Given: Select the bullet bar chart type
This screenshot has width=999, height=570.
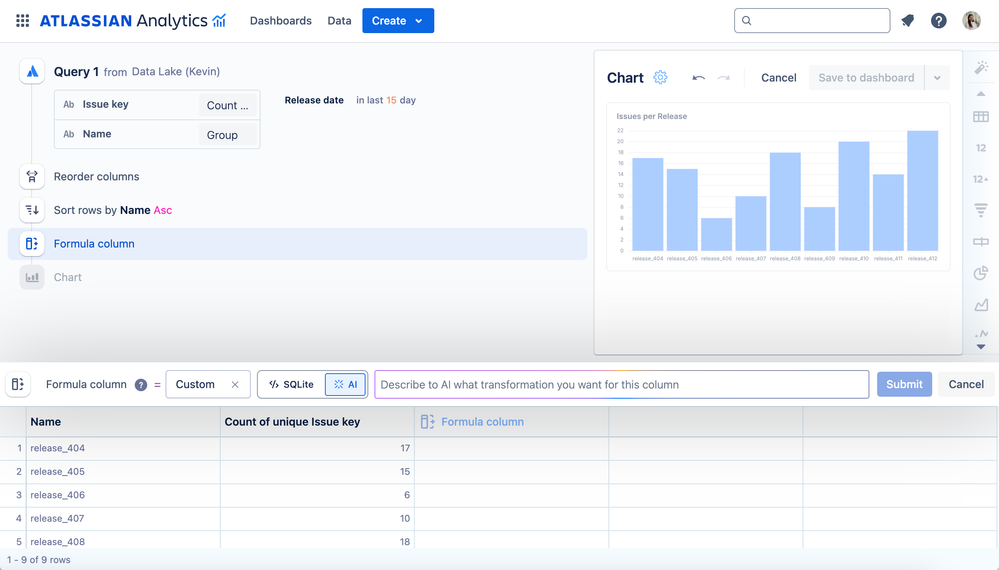Looking at the screenshot, I should click(981, 241).
